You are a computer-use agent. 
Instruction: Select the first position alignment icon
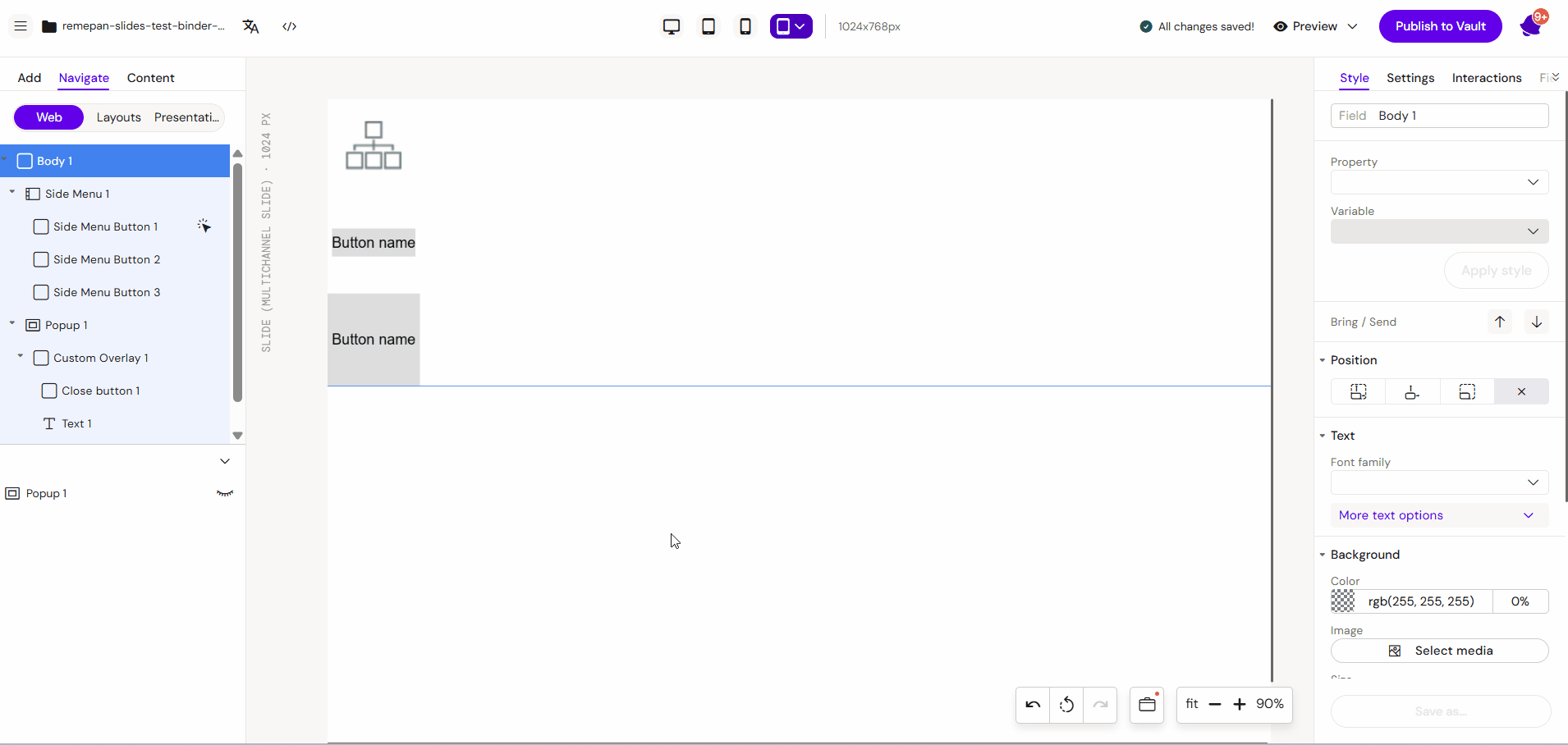coord(1358,391)
